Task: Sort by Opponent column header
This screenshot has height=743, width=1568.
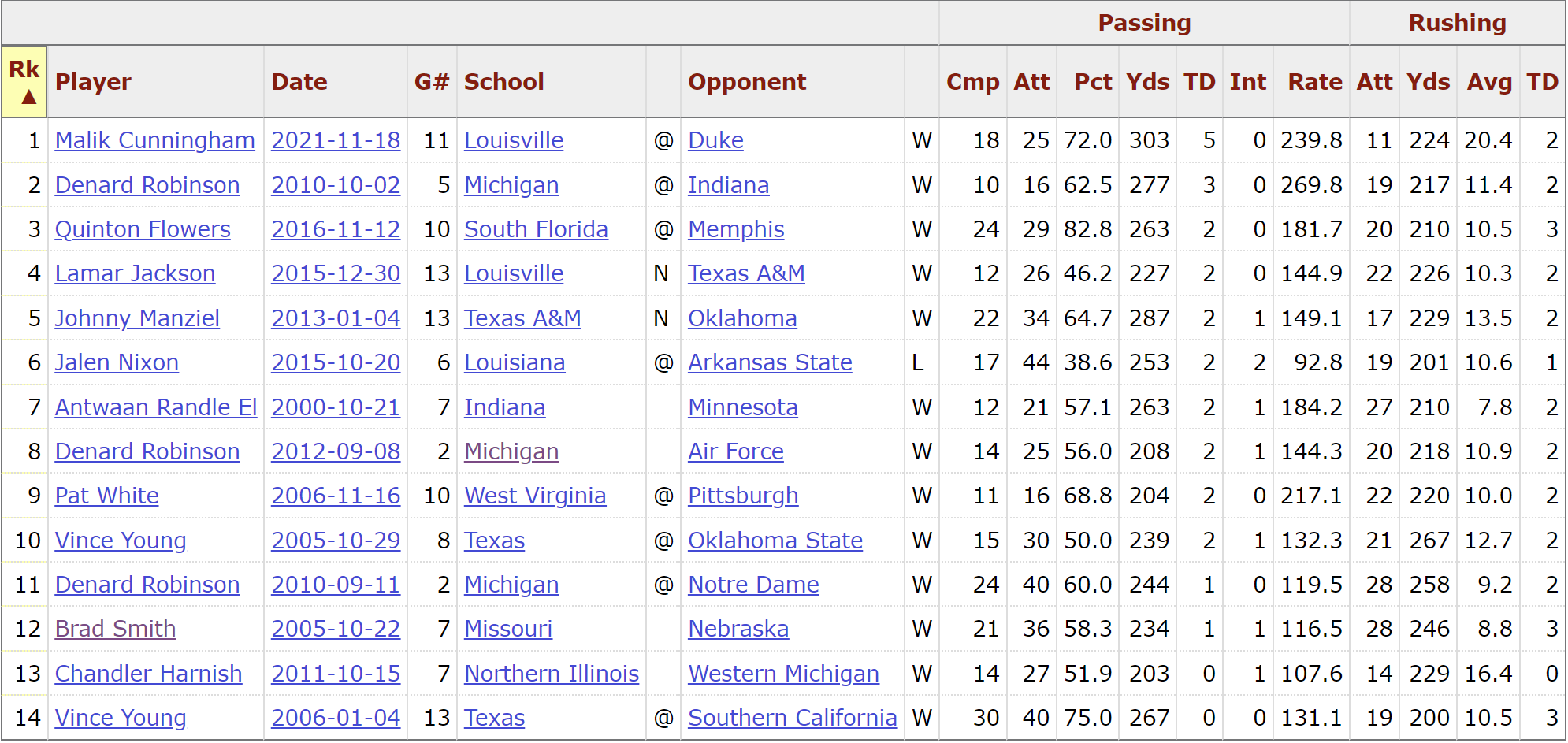Action: (x=747, y=82)
